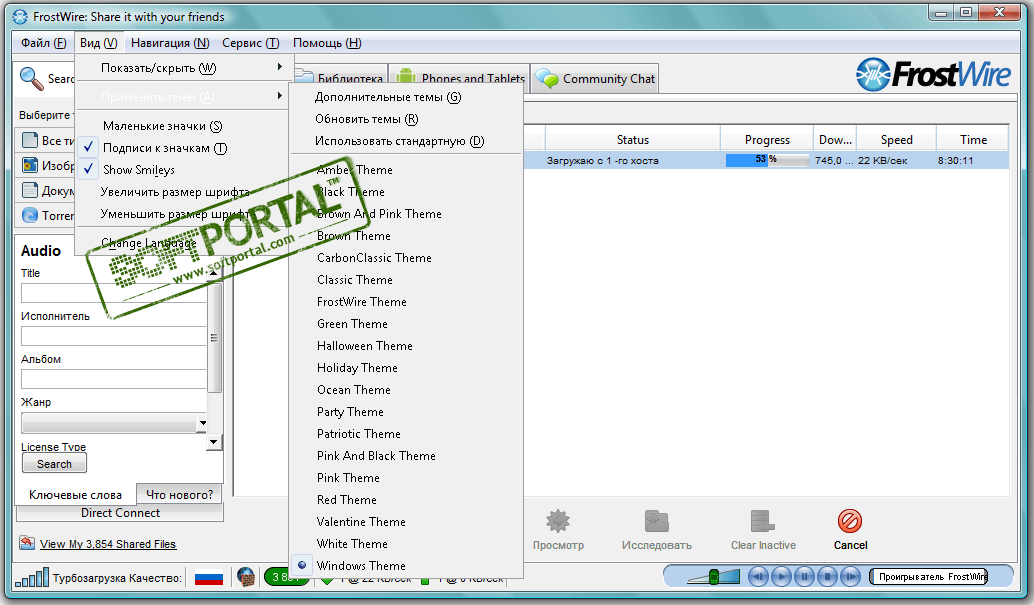Click previous track player button
Viewport: 1034px width, 605px height.
(758, 577)
